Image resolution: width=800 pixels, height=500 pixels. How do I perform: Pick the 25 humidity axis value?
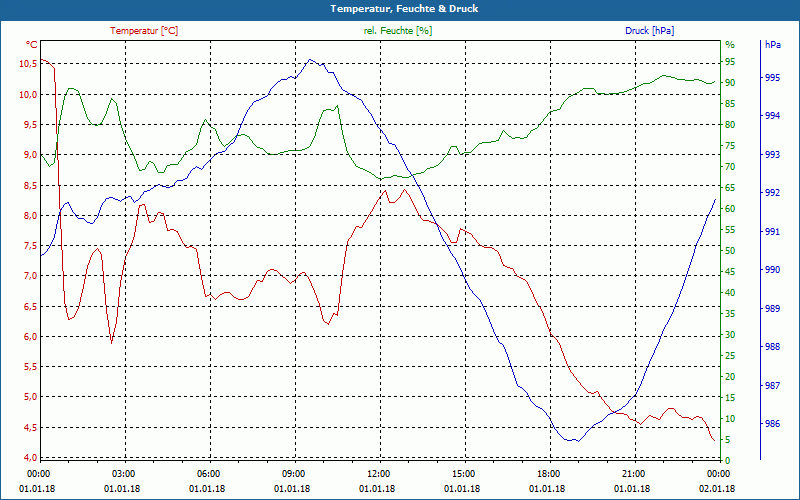click(730, 356)
